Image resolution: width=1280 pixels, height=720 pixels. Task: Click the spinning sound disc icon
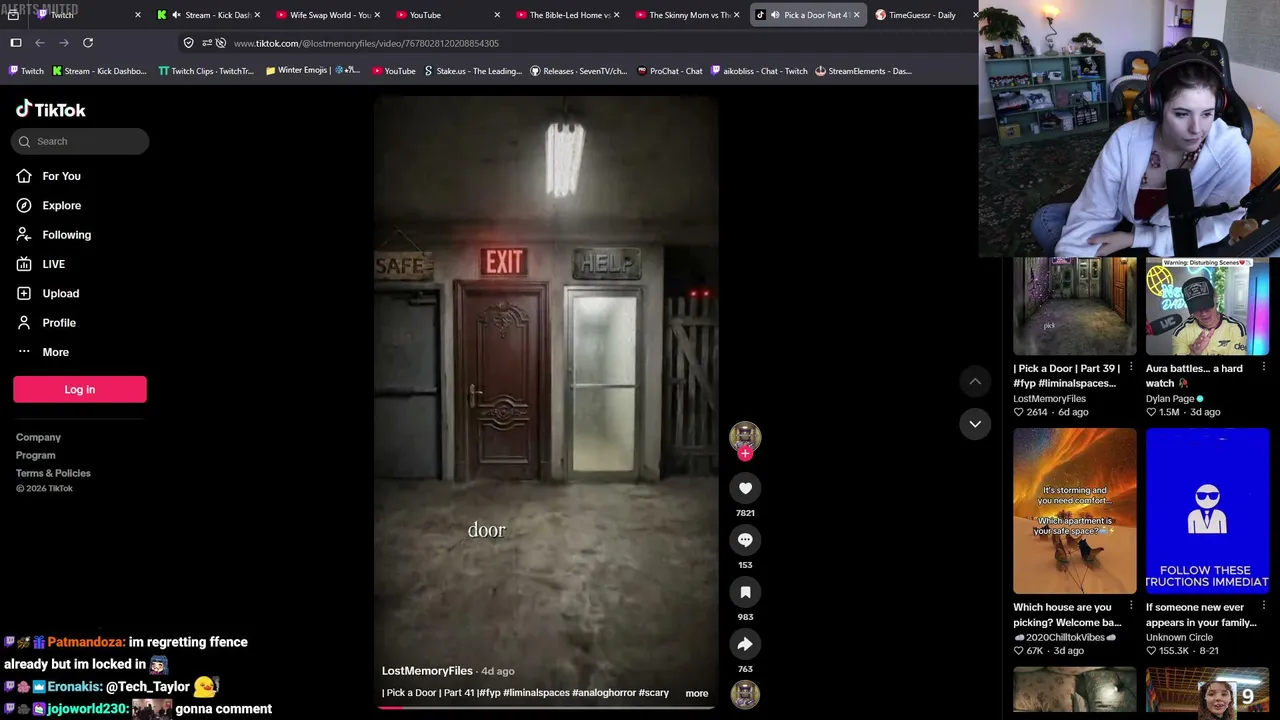(x=745, y=694)
